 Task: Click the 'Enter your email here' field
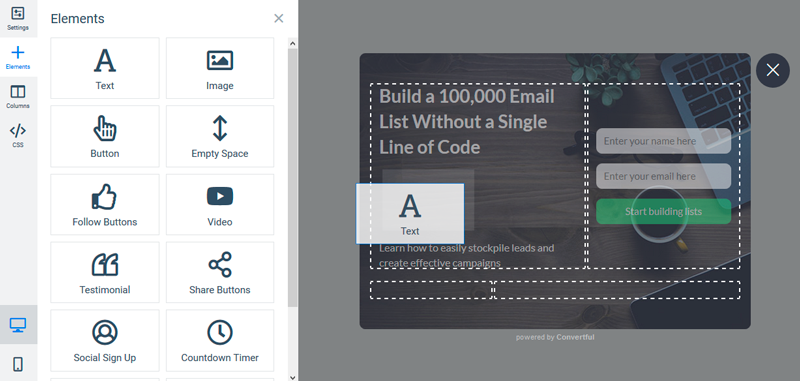663,176
